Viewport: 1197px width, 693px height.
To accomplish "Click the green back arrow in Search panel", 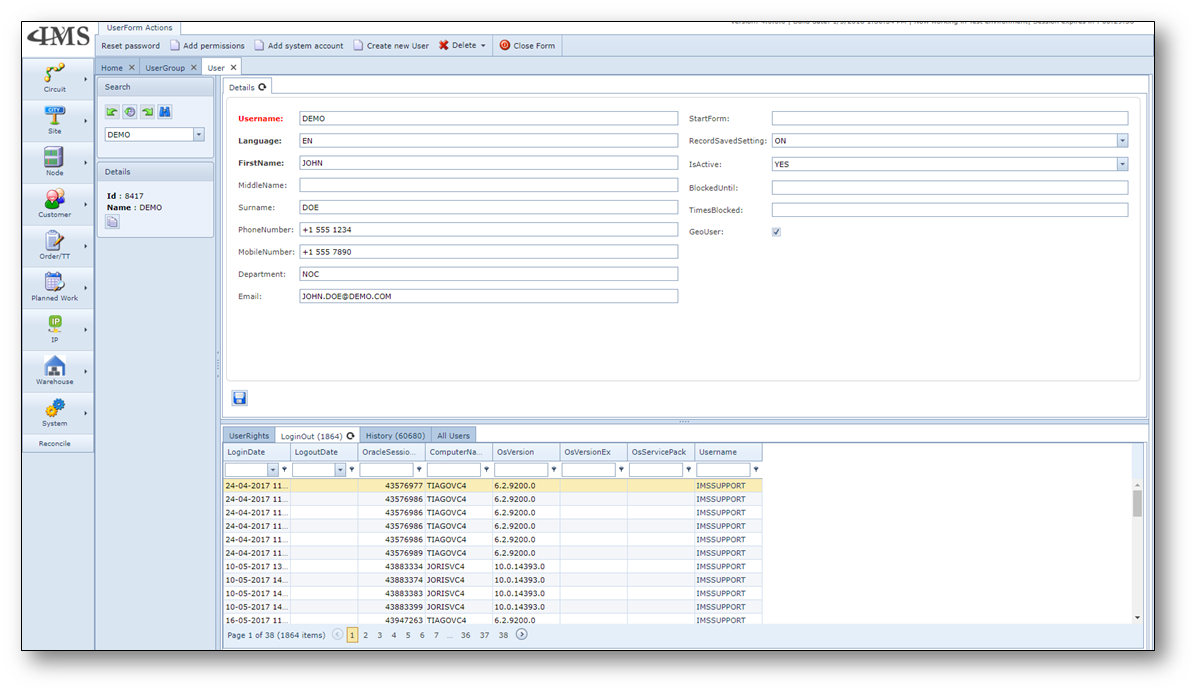I will pyautogui.click(x=112, y=112).
